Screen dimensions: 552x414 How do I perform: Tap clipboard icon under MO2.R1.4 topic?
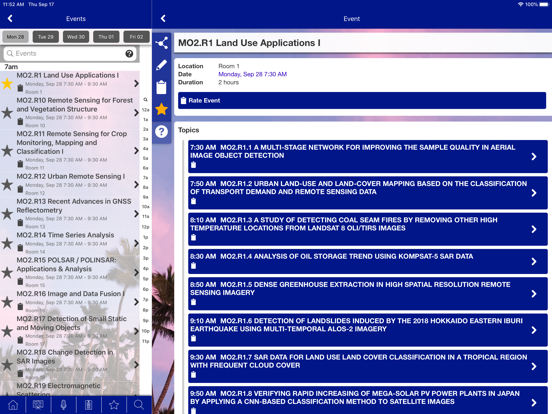pos(193,266)
